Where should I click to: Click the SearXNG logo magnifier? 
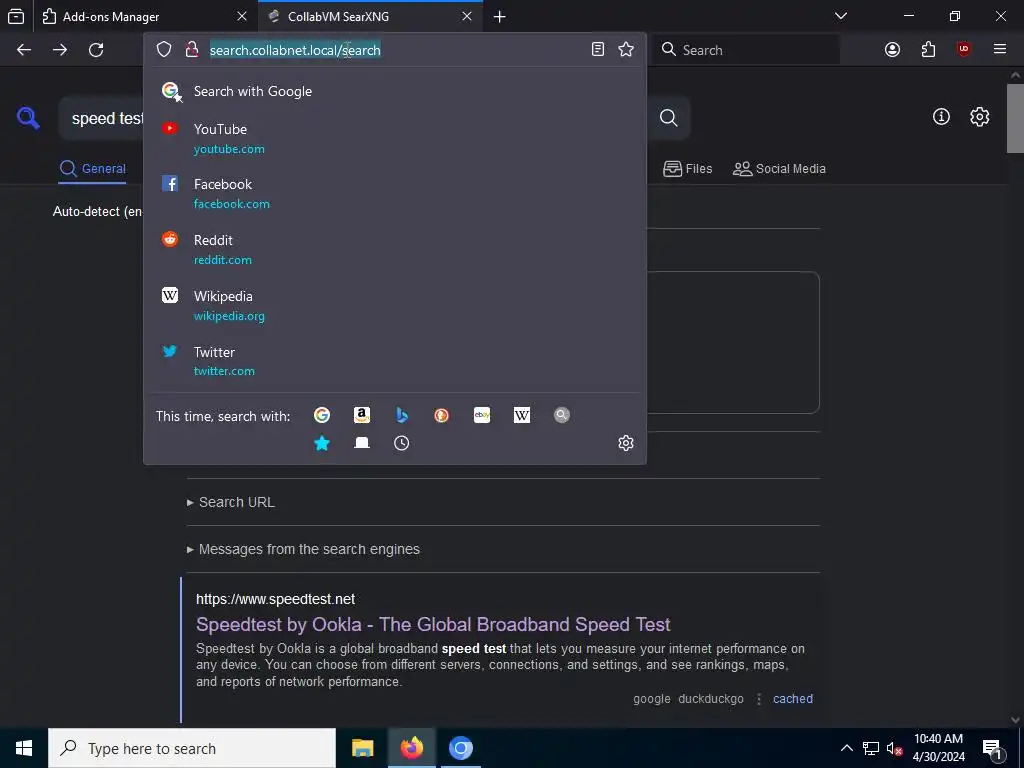[28, 118]
